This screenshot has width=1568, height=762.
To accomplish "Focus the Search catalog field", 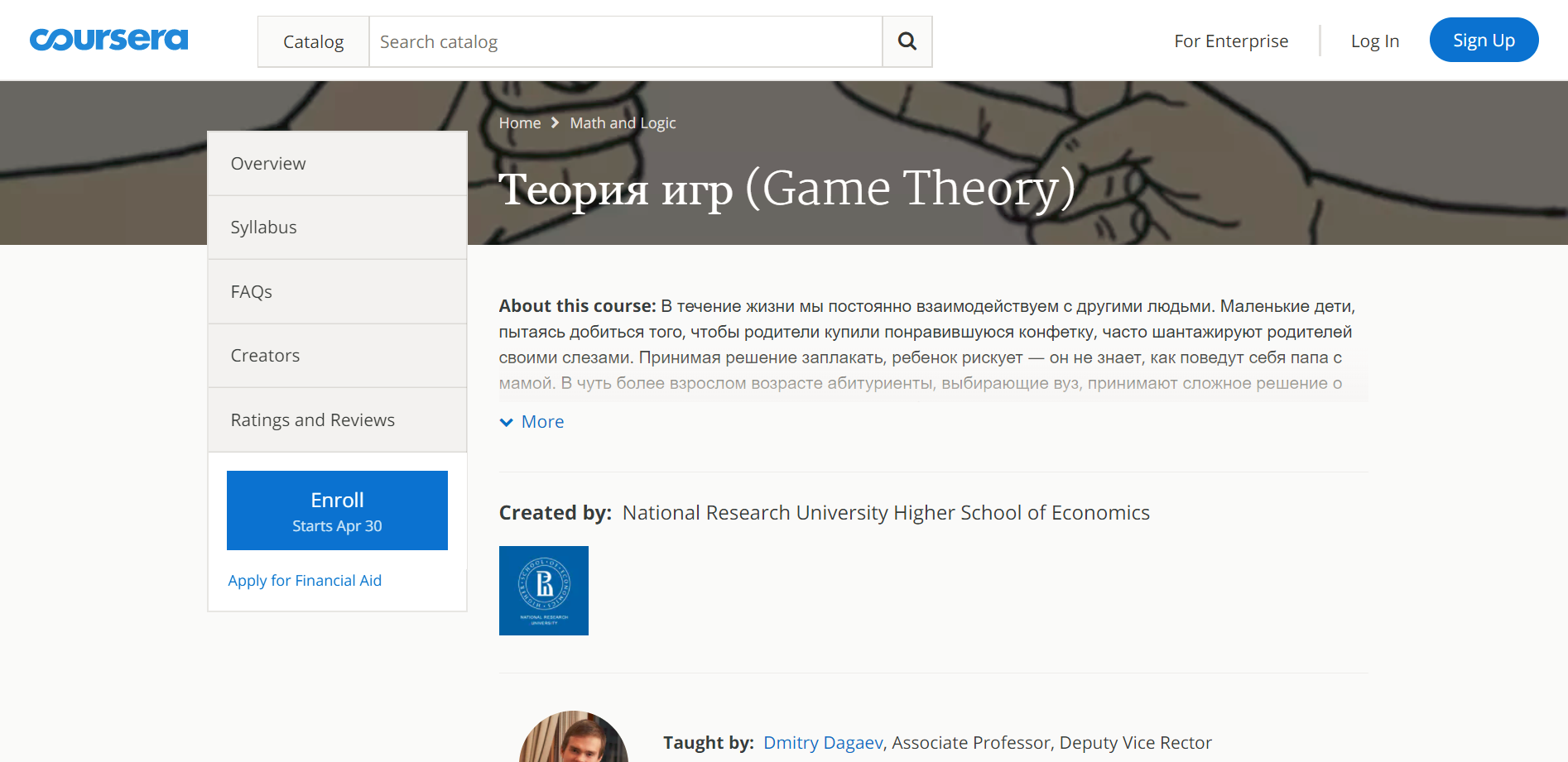I will click(x=626, y=41).
